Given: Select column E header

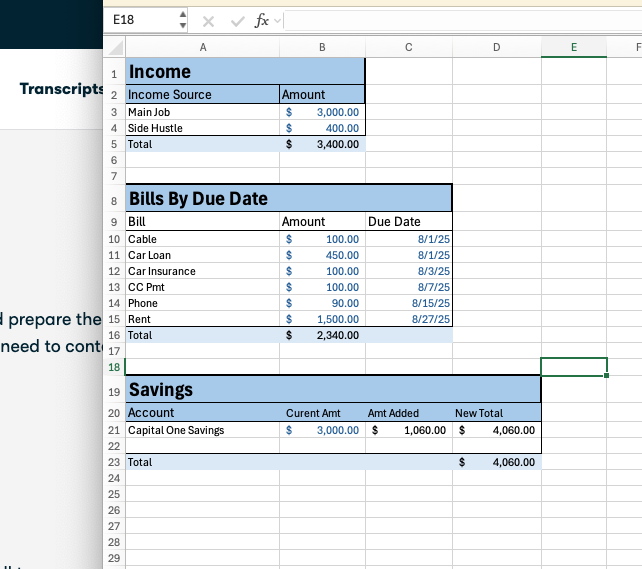Looking at the screenshot, I should (574, 47).
